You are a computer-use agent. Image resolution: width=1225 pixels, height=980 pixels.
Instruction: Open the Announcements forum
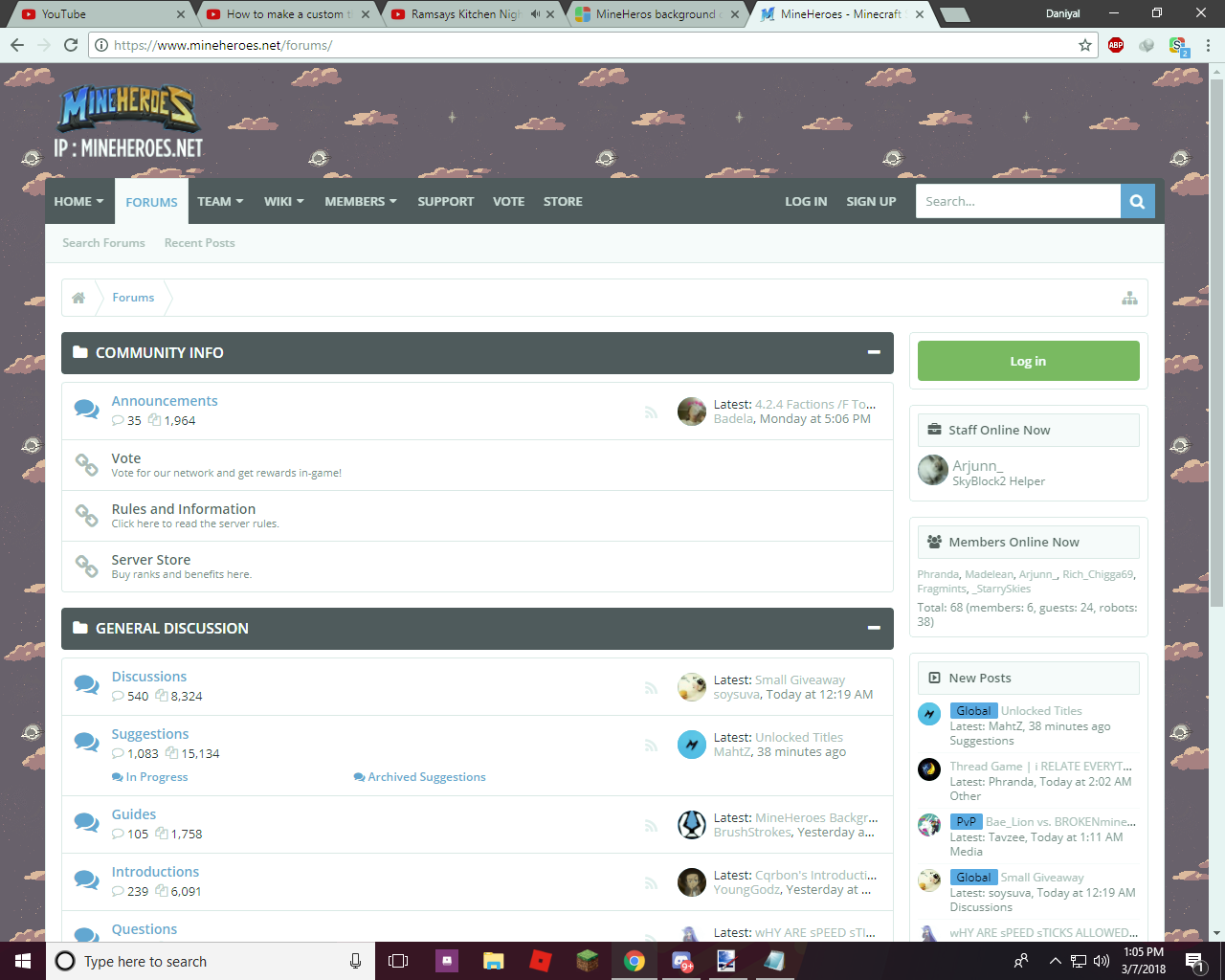point(165,401)
